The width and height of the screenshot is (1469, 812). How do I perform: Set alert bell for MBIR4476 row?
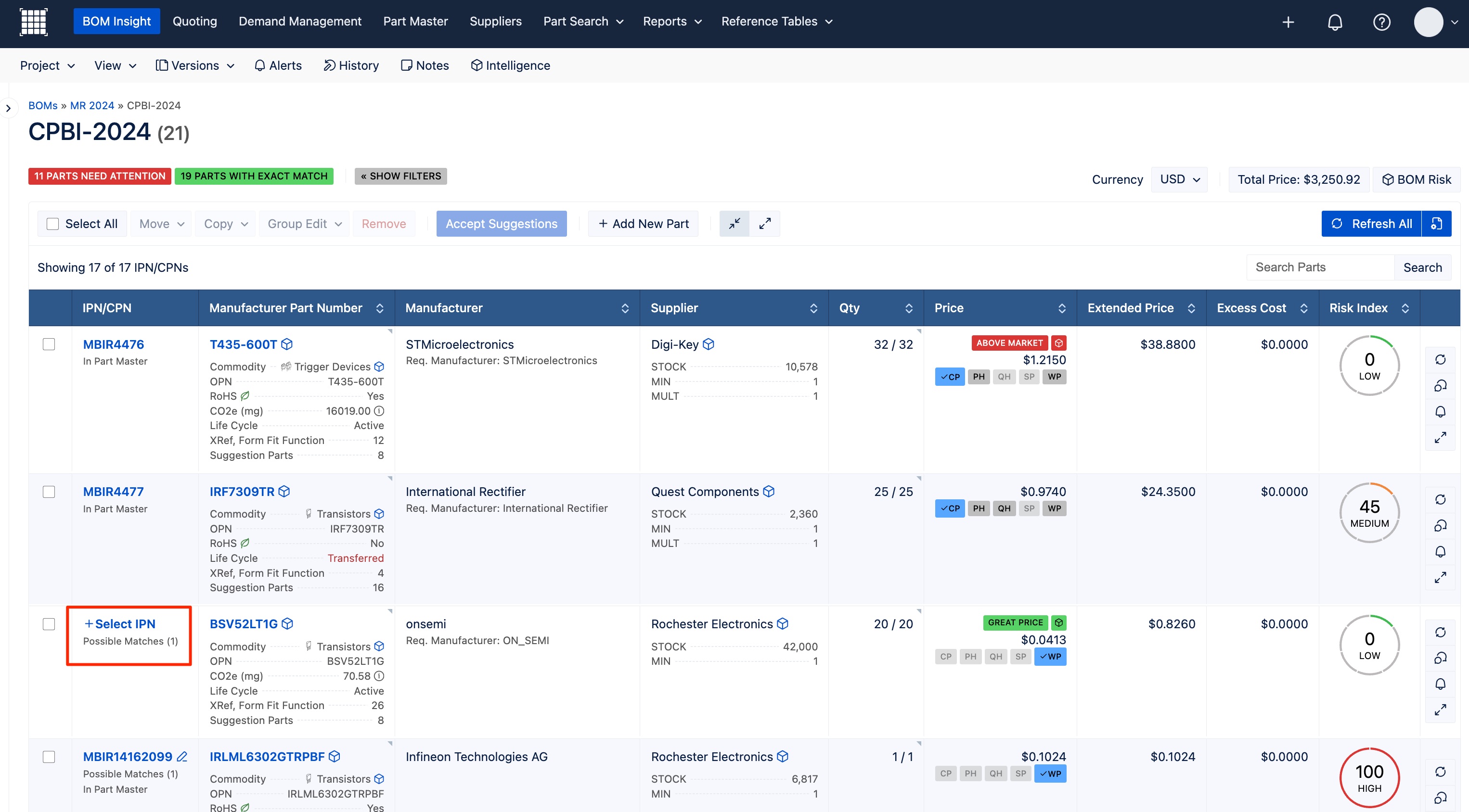1441,411
